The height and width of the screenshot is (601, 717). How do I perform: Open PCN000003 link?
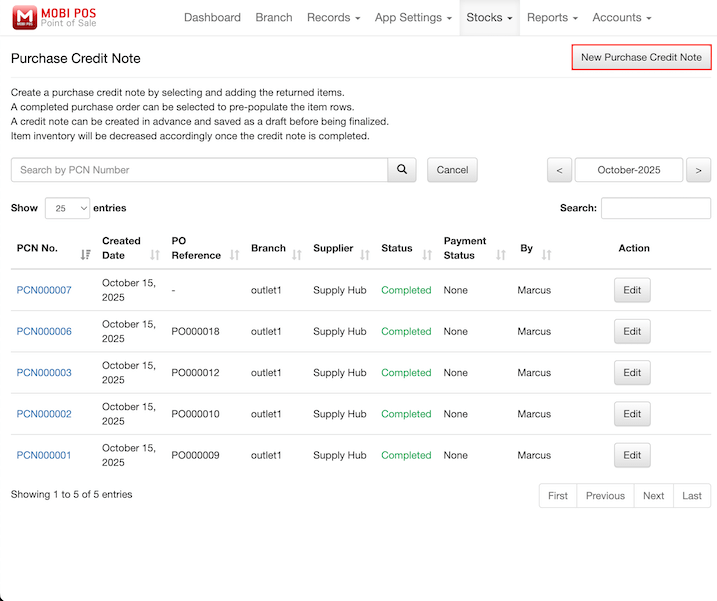pyautogui.click(x=44, y=372)
